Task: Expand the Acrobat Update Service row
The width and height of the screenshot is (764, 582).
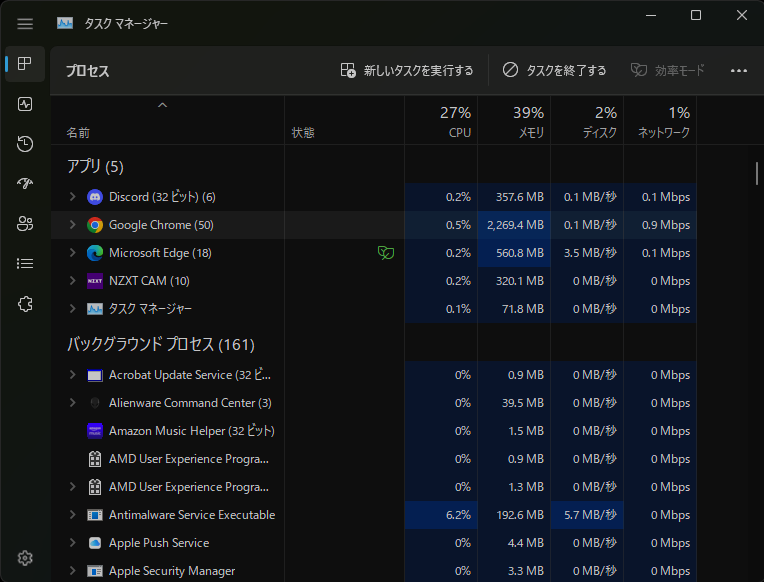Action: coord(73,374)
